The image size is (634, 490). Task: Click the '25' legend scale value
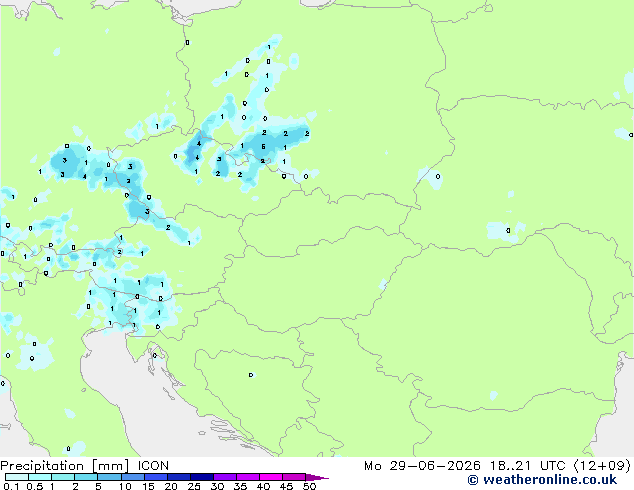coord(194,486)
